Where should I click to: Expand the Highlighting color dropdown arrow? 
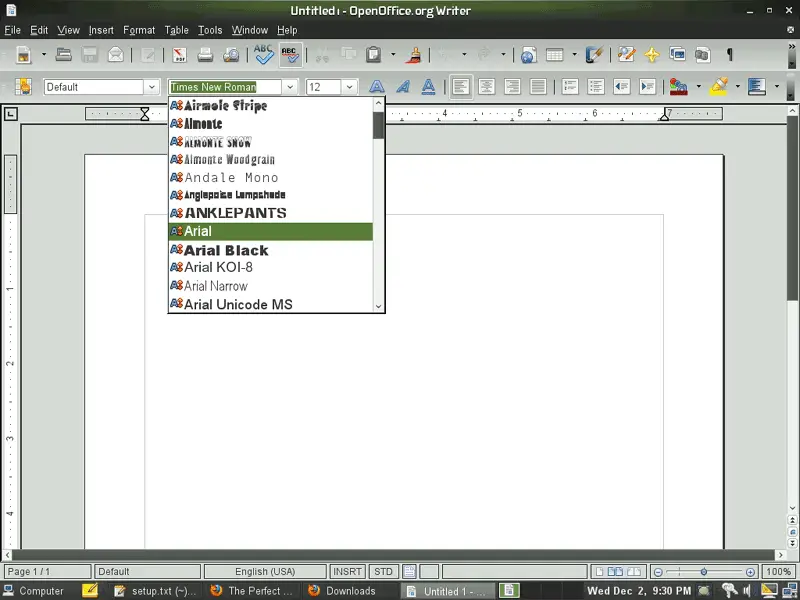pyautogui.click(x=738, y=87)
